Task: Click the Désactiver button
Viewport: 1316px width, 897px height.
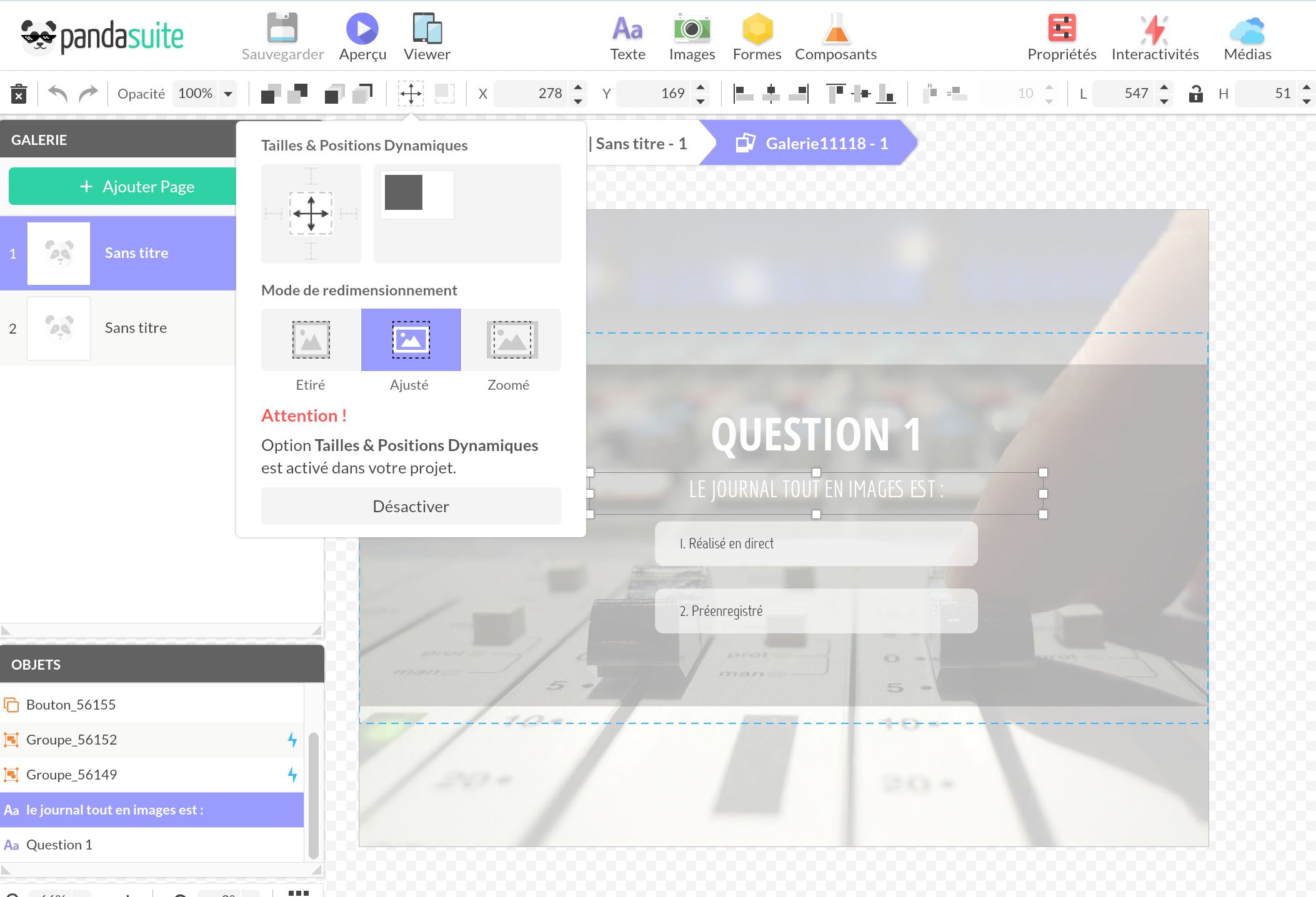Action: tap(411, 506)
